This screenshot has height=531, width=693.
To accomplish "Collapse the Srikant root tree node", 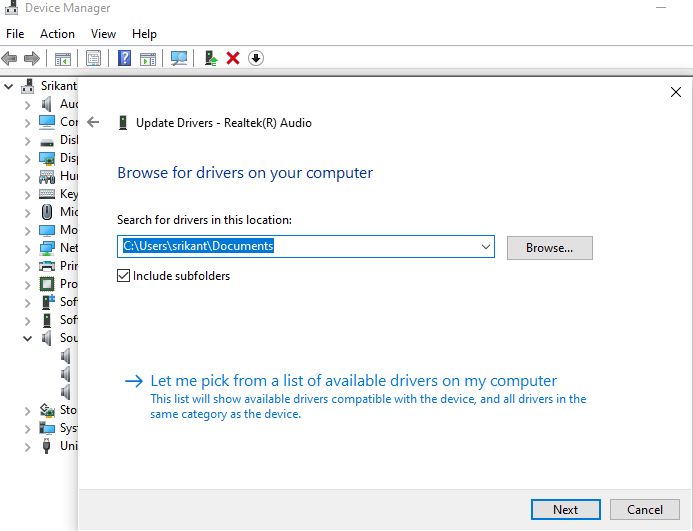I will (8, 86).
